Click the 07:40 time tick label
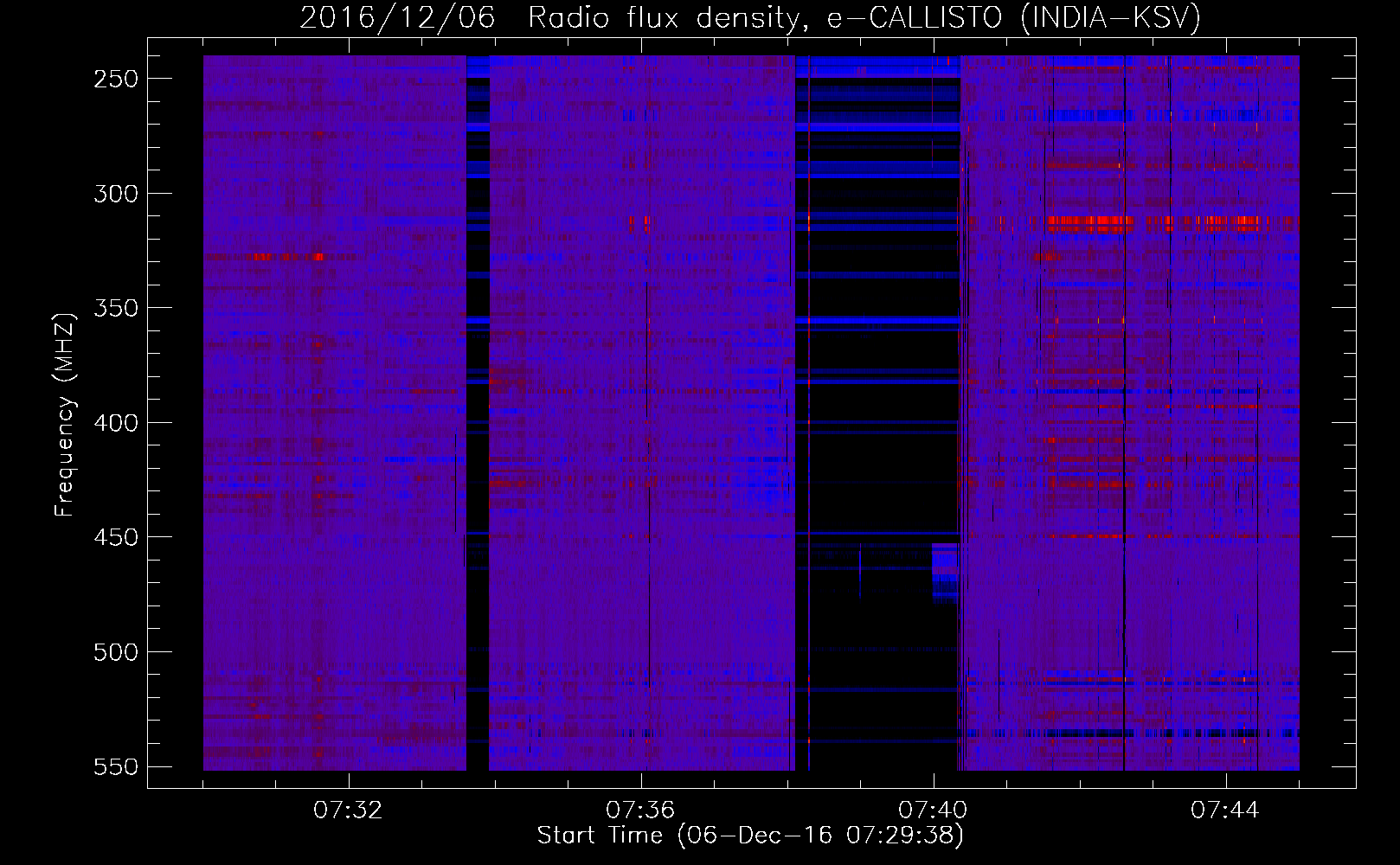 [x=933, y=811]
